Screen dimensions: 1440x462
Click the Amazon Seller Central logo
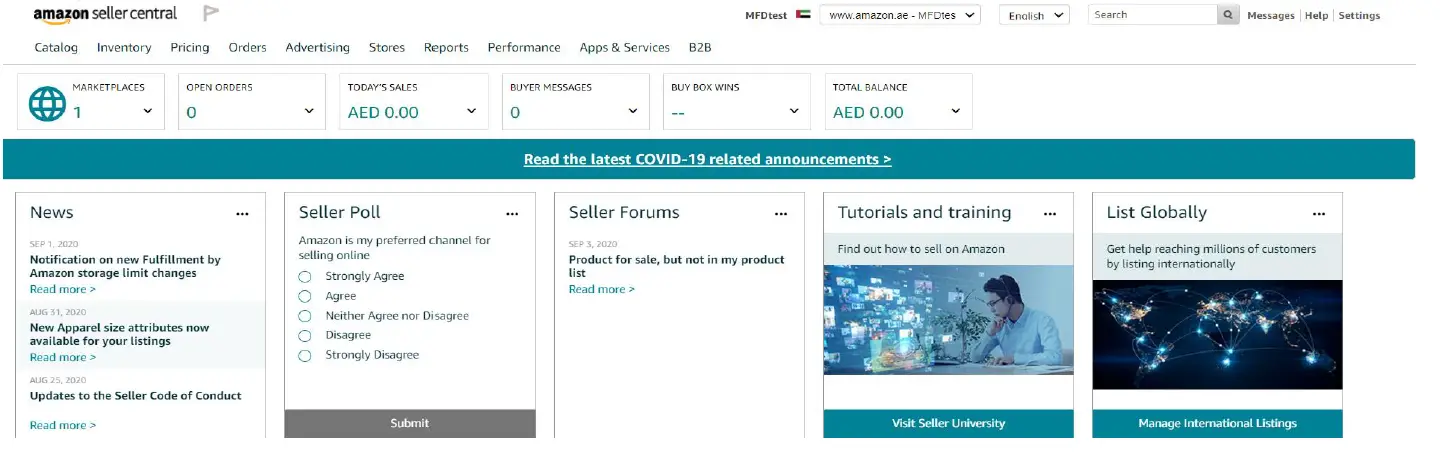point(105,14)
